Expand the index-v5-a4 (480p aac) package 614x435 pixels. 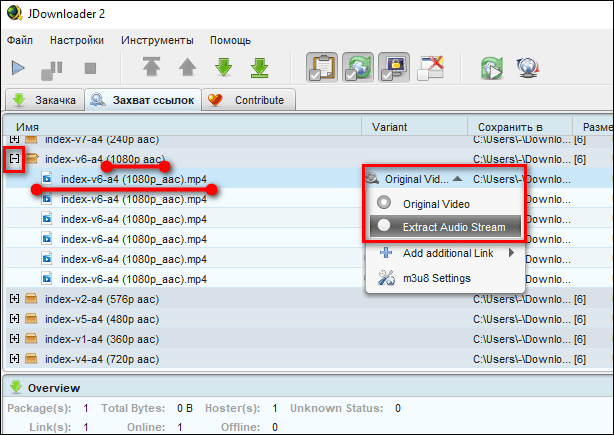[x=14, y=318]
